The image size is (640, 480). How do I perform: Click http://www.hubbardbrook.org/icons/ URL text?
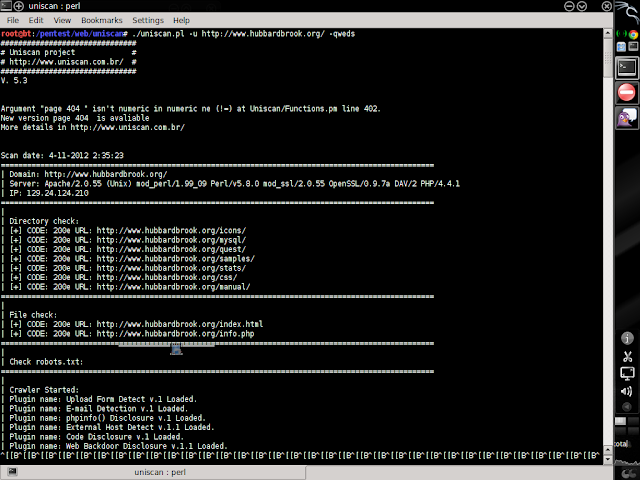(x=171, y=231)
